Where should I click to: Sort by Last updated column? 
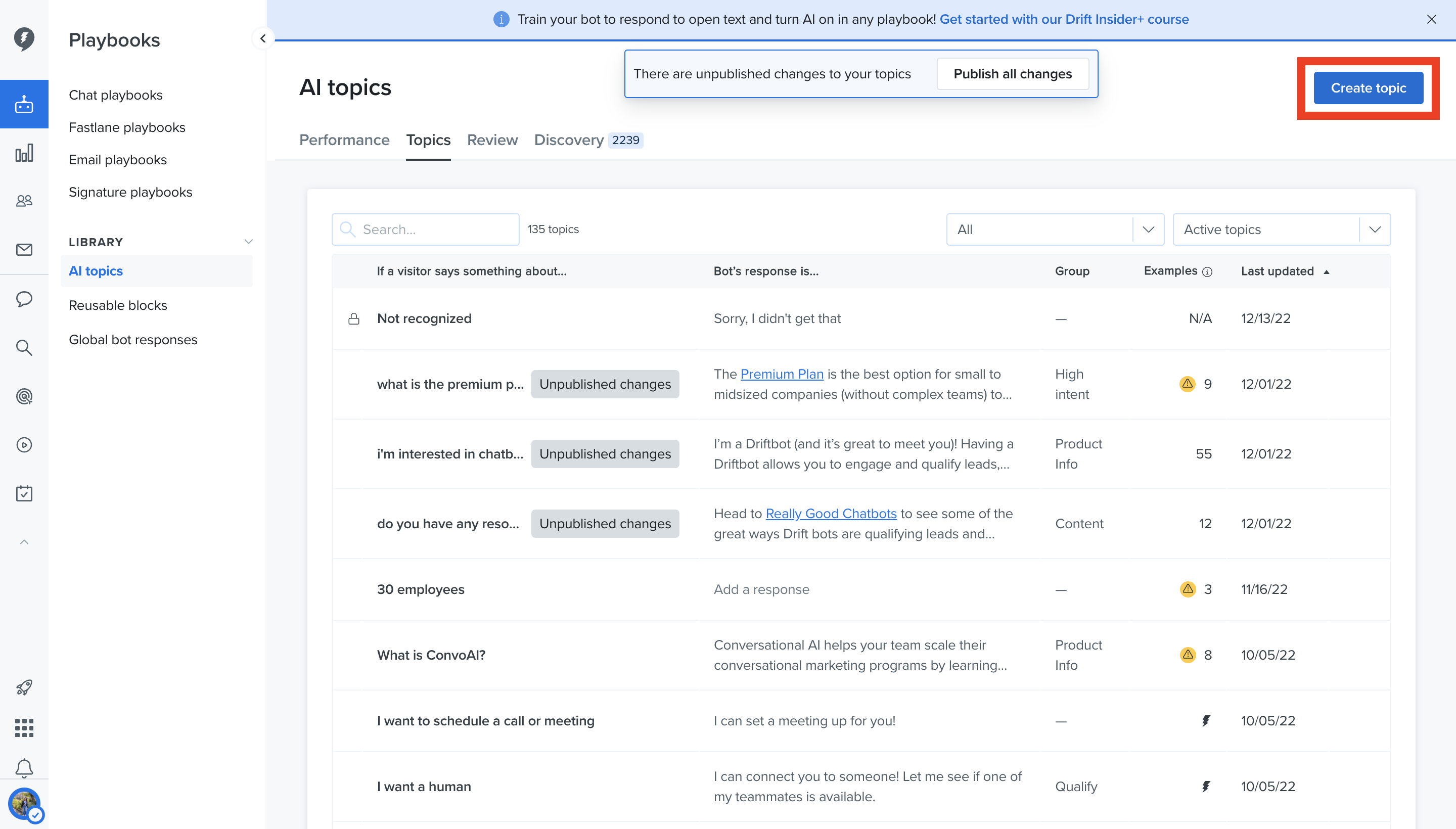[1285, 271]
